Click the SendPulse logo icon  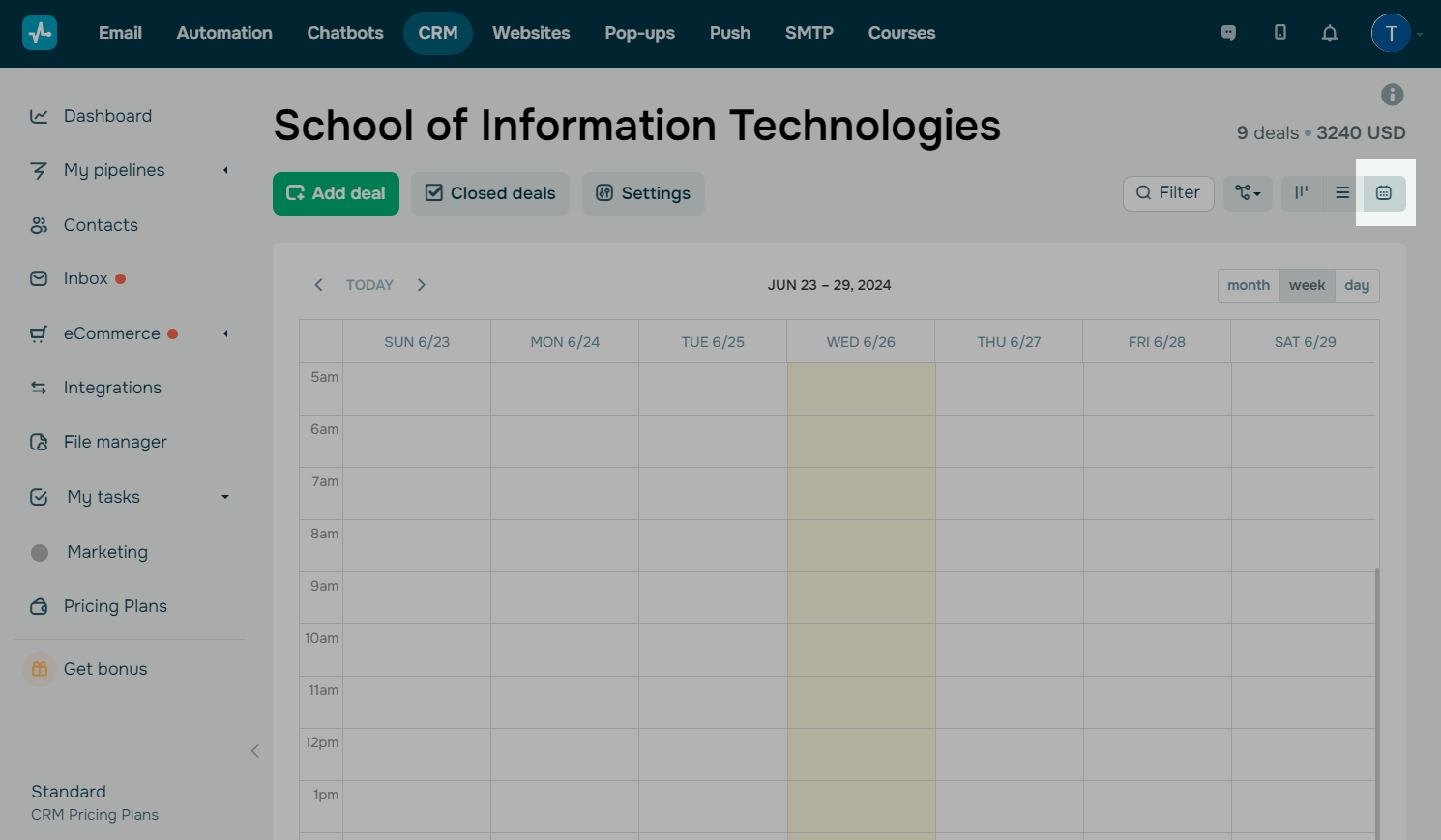coord(40,33)
